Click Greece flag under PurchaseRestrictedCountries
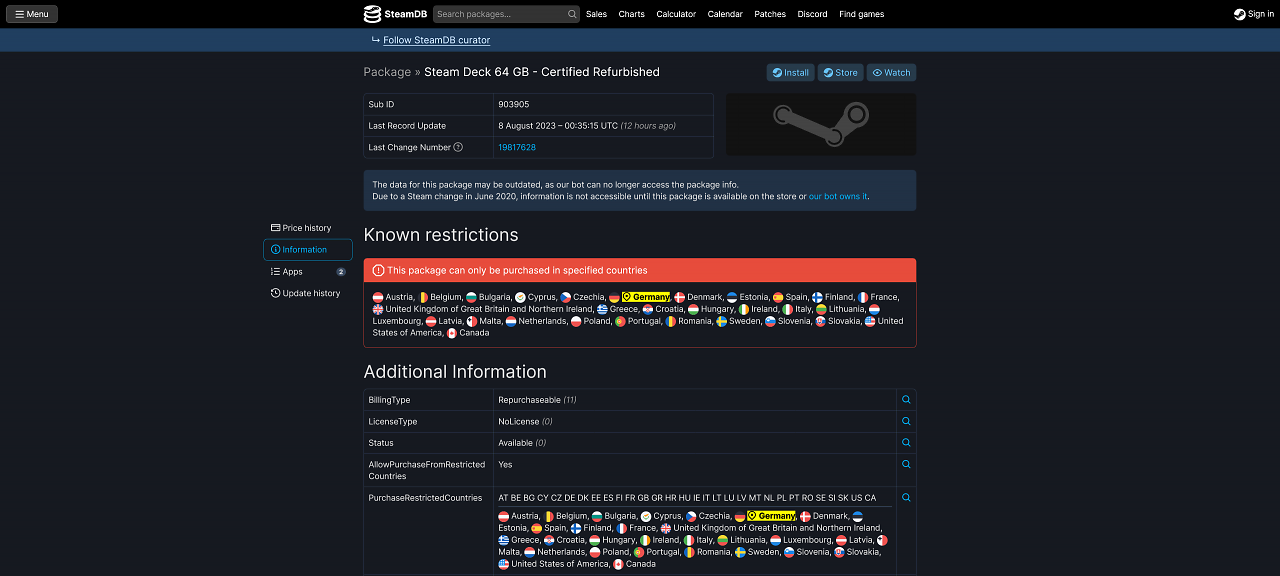Screen dimensions: 1280x576 pyautogui.click(x=504, y=540)
